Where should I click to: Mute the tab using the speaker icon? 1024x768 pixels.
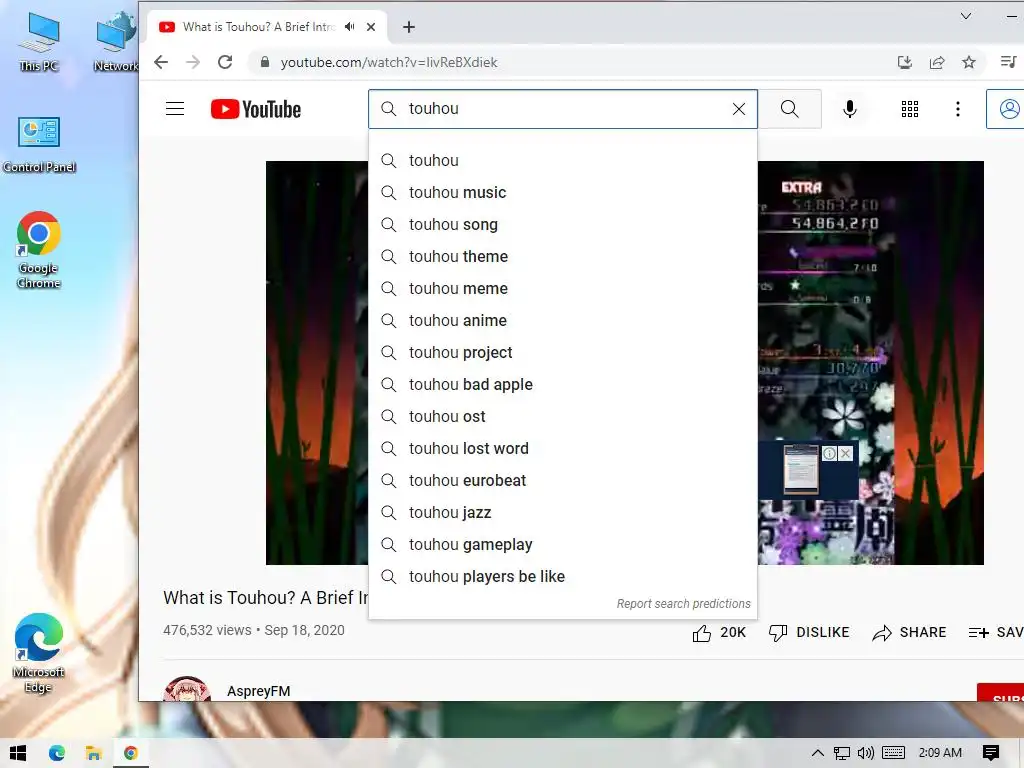pyautogui.click(x=350, y=27)
